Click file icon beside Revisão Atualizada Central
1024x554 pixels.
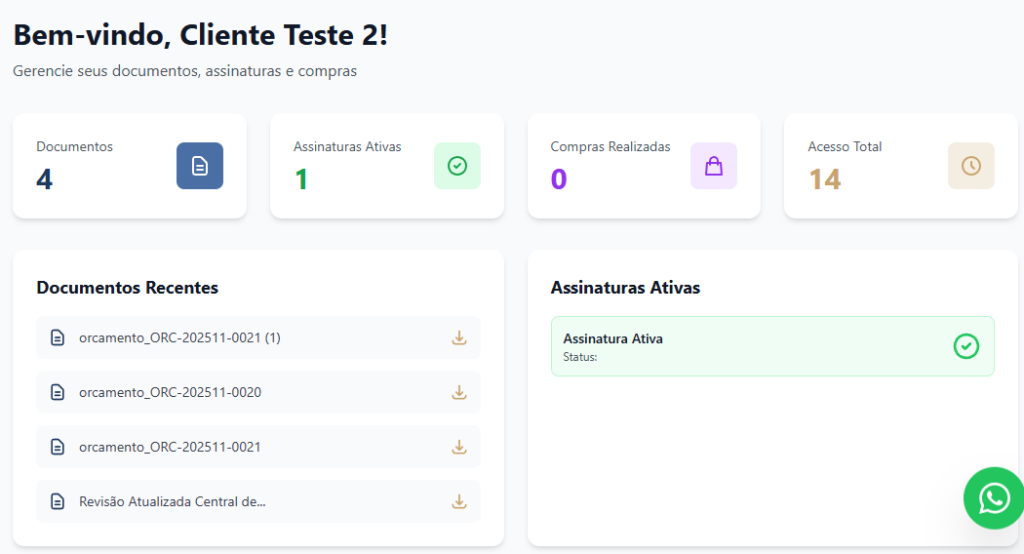58,501
